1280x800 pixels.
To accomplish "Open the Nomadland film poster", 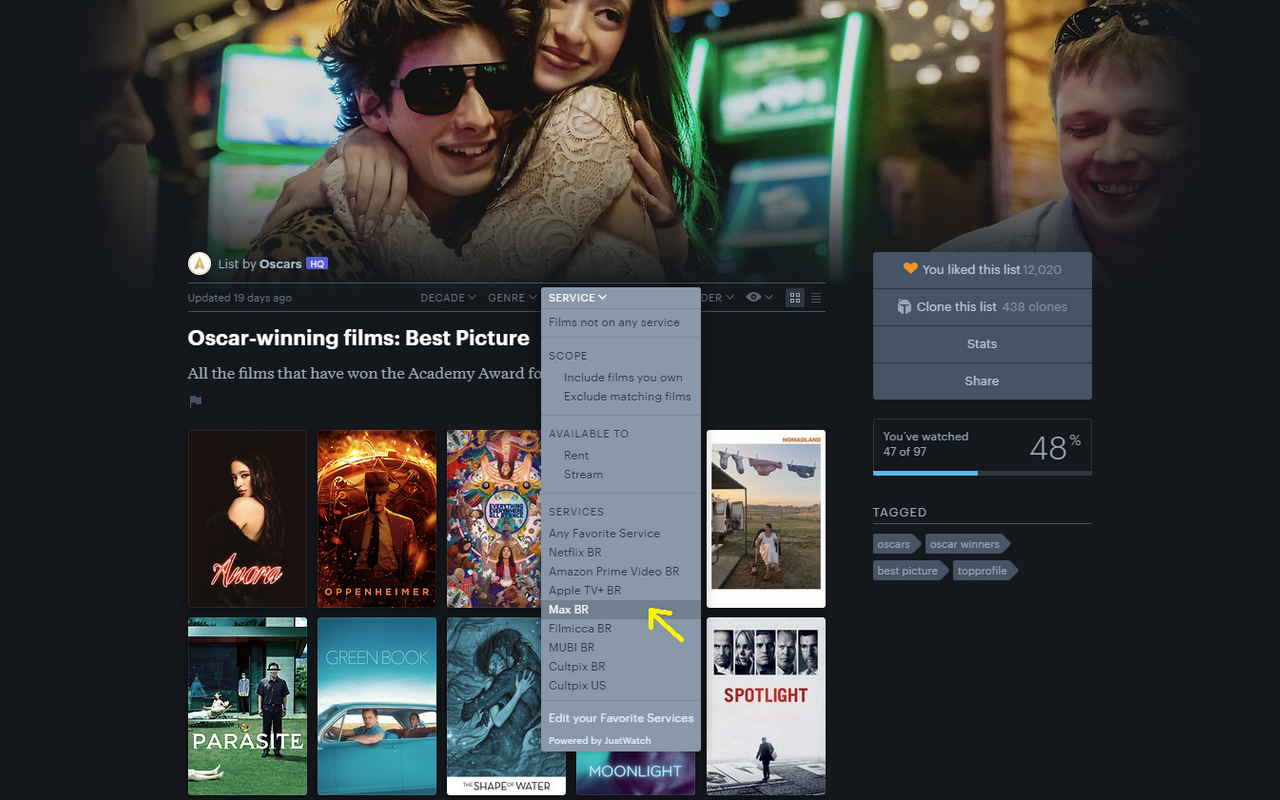I will [766, 519].
